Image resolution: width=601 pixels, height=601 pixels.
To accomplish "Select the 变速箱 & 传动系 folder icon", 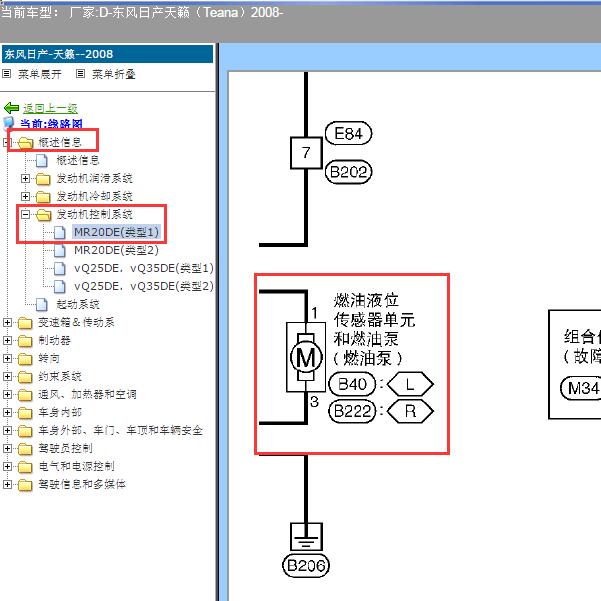I will pos(25,323).
